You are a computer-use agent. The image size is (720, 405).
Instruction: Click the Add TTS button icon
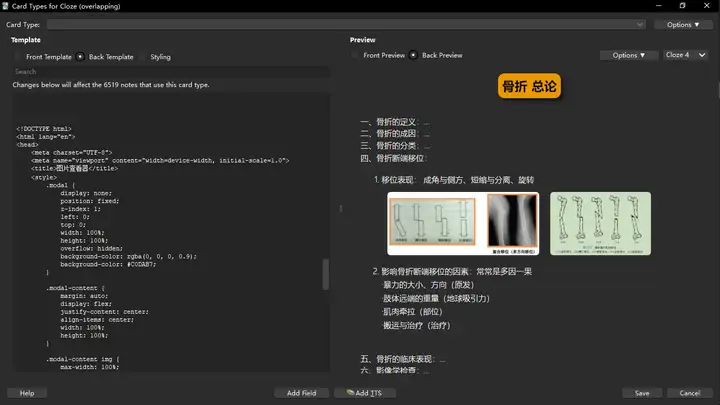(350, 393)
